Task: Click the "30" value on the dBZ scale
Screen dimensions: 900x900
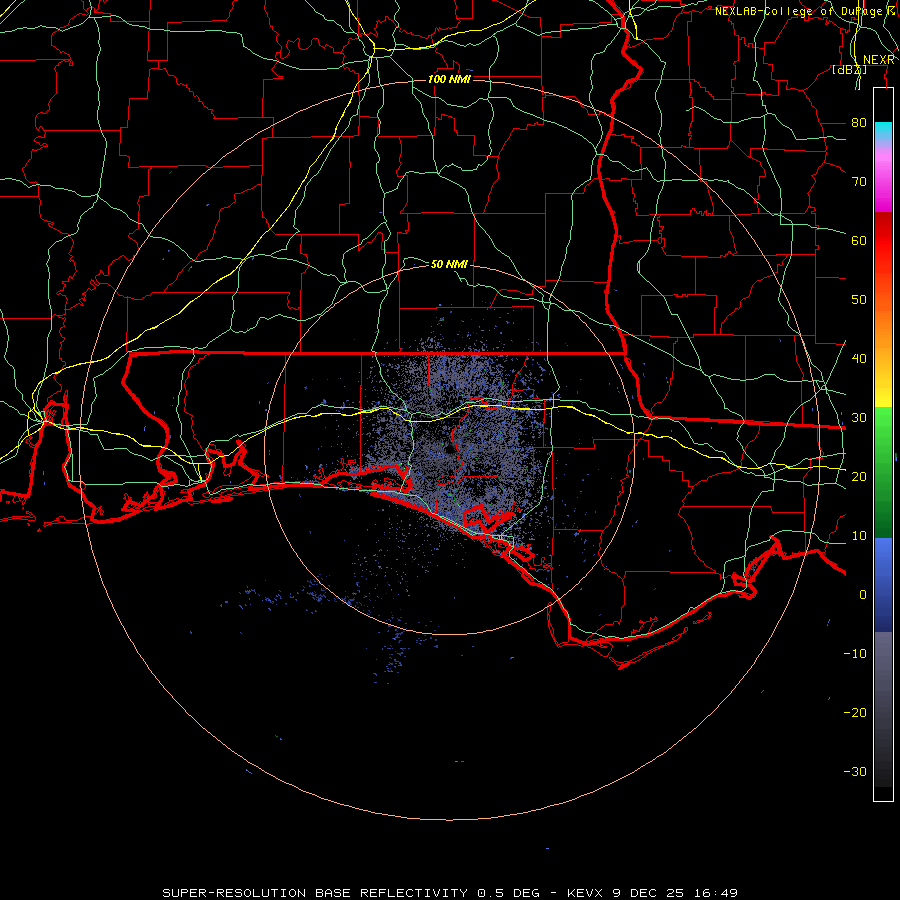Action: (x=859, y=418)
